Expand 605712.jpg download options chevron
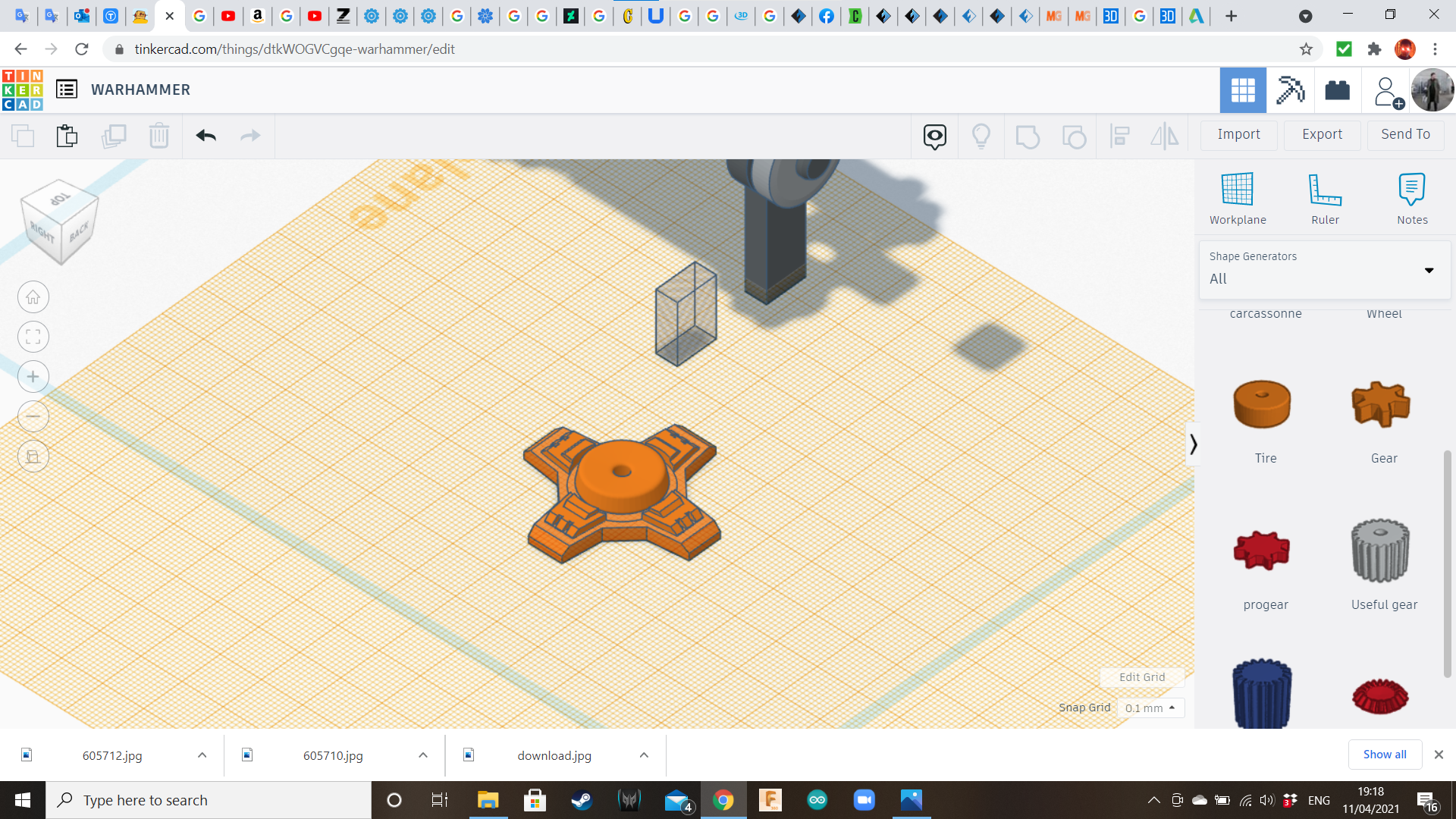Image resolution: width=1456 pixels, height=819 pixels. point(202,755)
